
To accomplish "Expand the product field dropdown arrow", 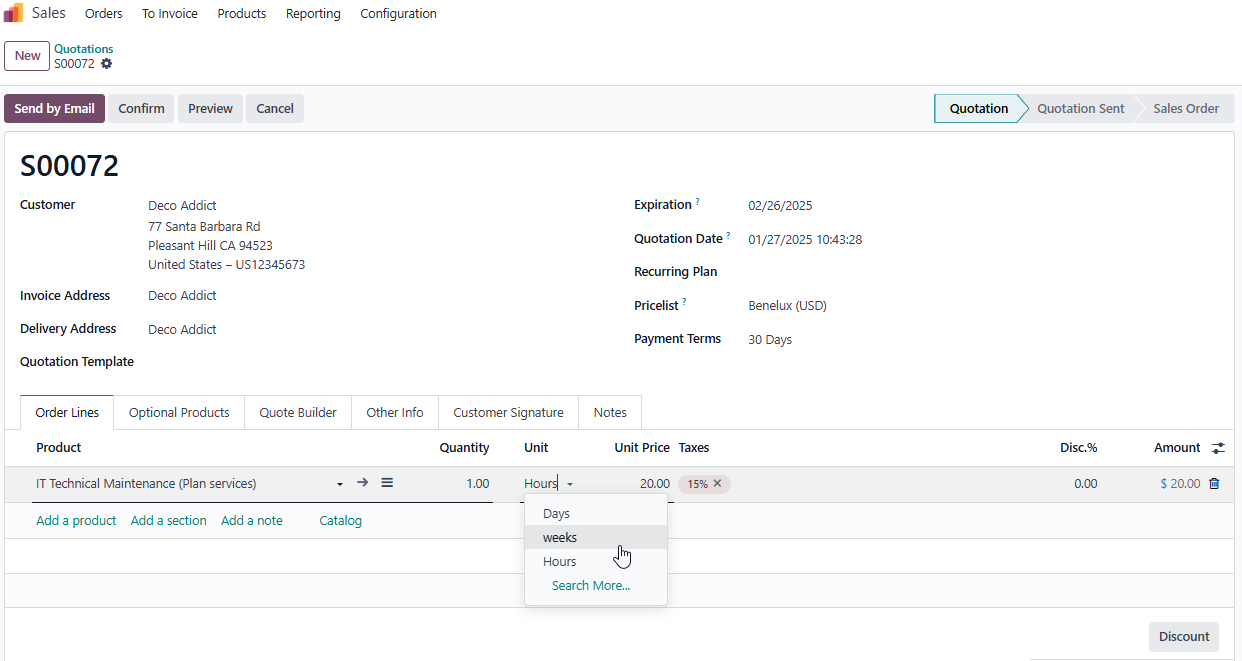I will click(x=340, y=484).
